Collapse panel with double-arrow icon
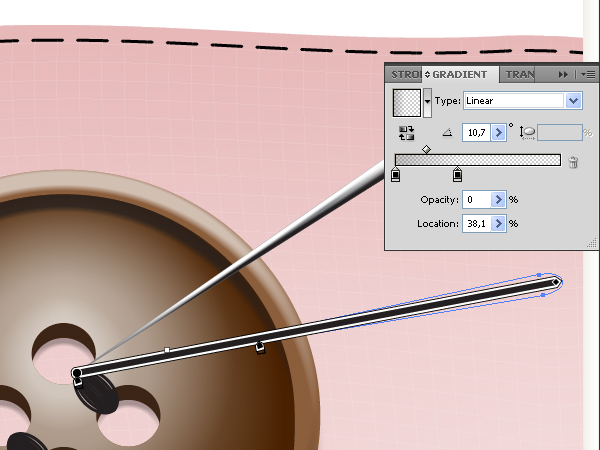The image size is (600, 450). 563,75
